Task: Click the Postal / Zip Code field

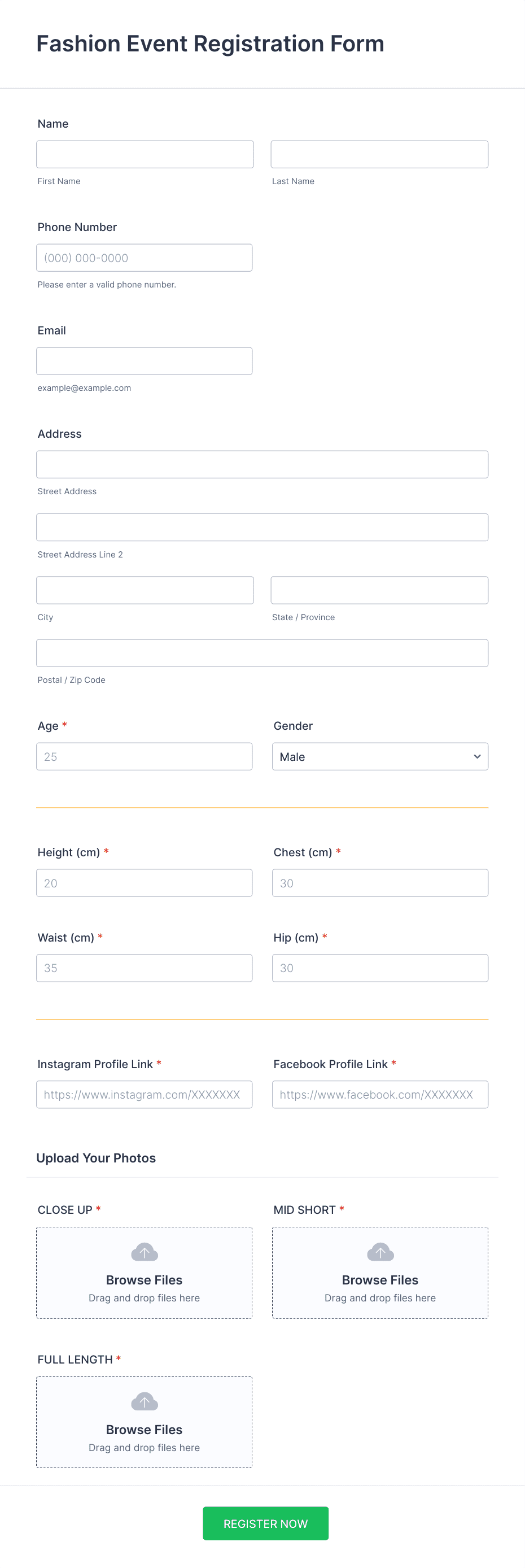Action: coord(262,653)
